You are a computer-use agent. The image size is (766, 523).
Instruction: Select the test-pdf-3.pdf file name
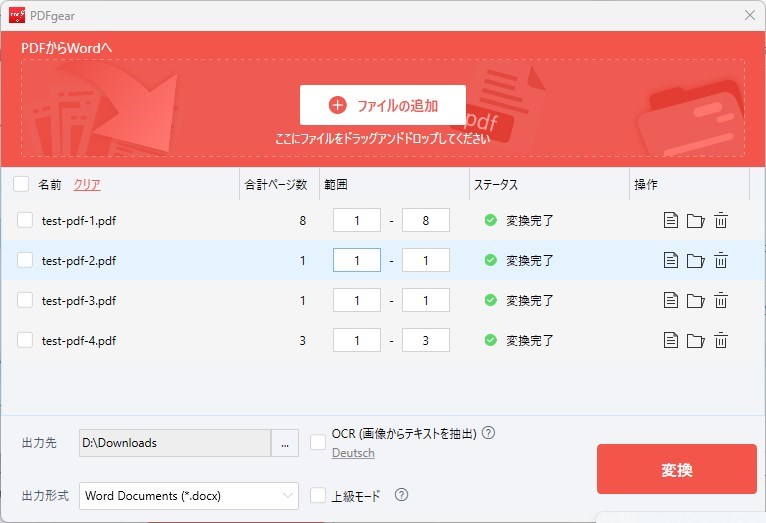tap(79, 301)
